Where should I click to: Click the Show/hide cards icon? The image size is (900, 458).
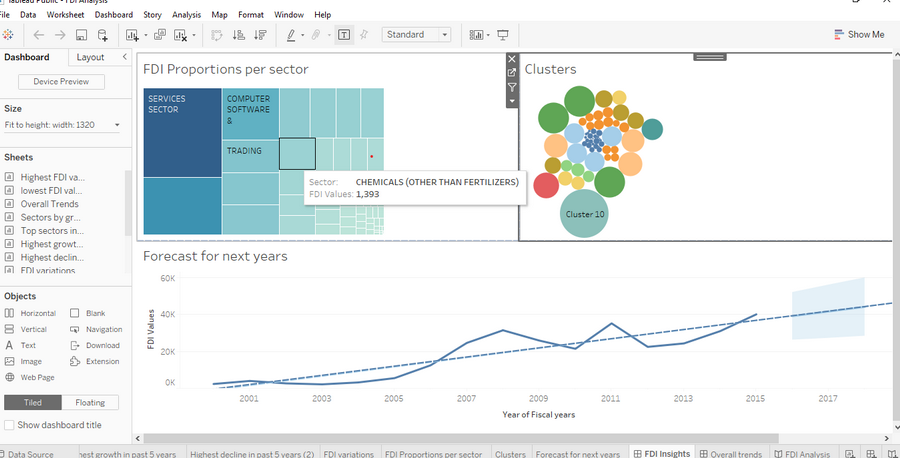tap(476, 35)
